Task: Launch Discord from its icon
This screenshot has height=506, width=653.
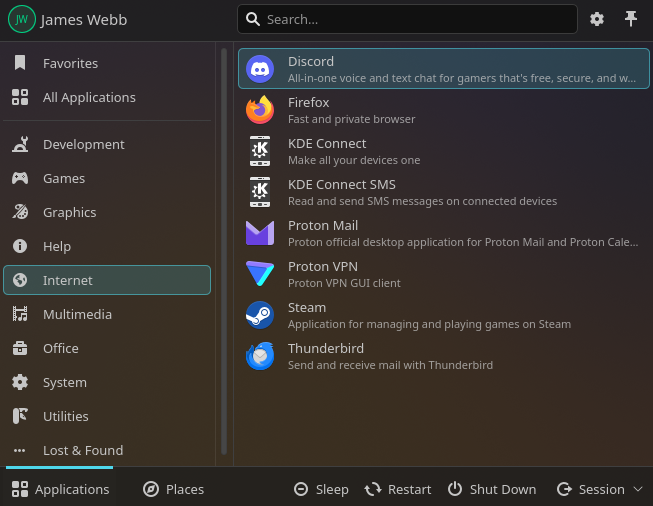Action: [x=260, y=69]
